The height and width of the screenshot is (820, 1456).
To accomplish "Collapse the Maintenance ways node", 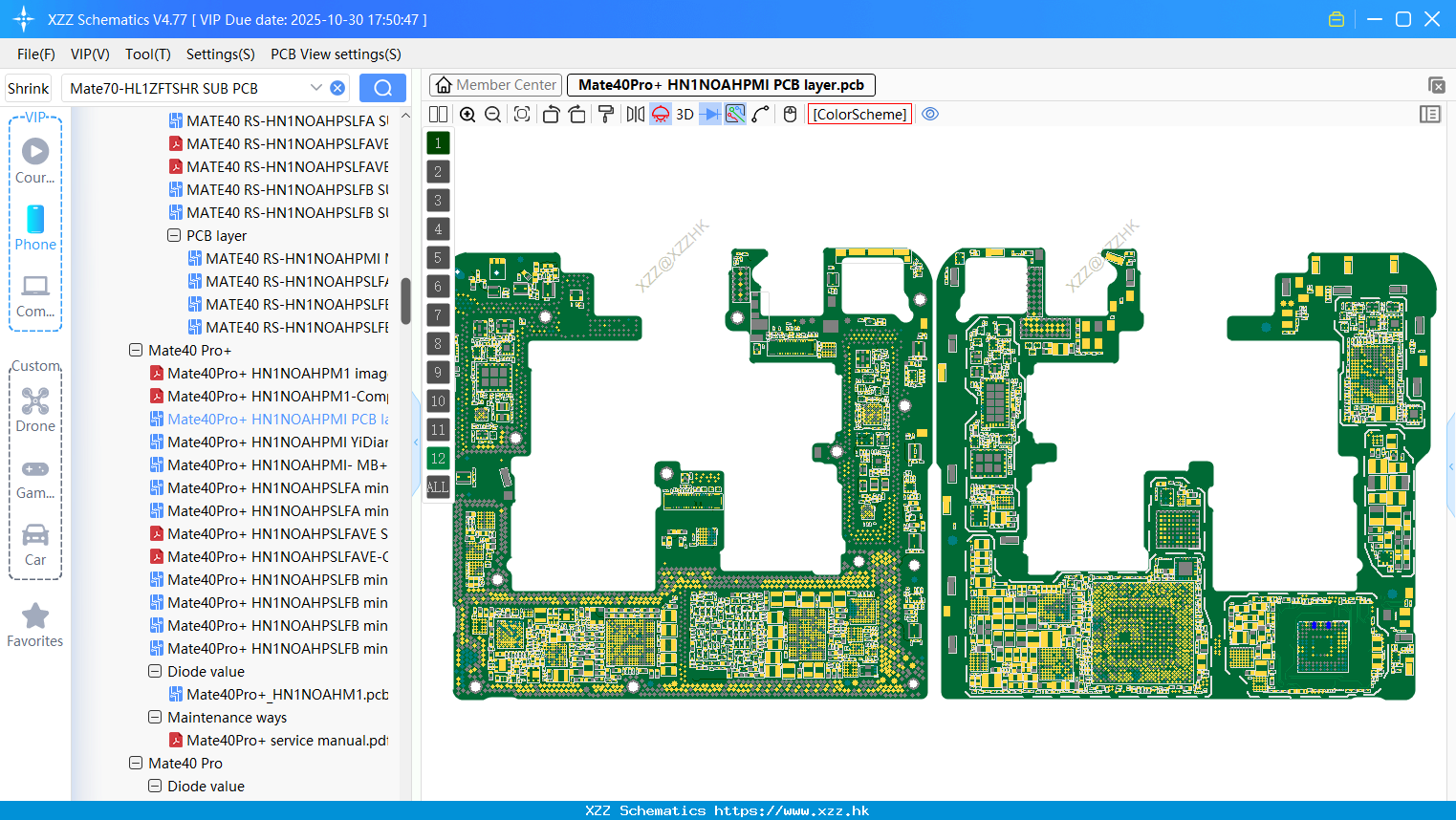I will 155,717.
